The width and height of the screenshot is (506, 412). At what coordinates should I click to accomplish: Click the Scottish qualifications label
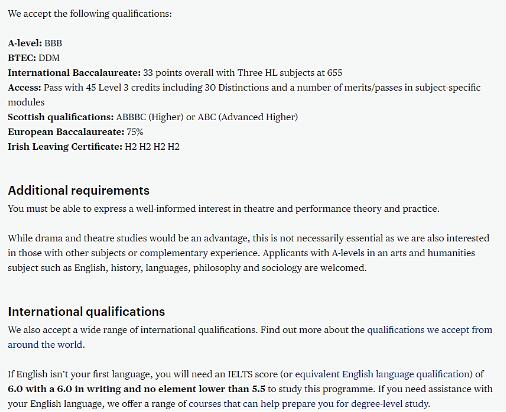[61, 117]
